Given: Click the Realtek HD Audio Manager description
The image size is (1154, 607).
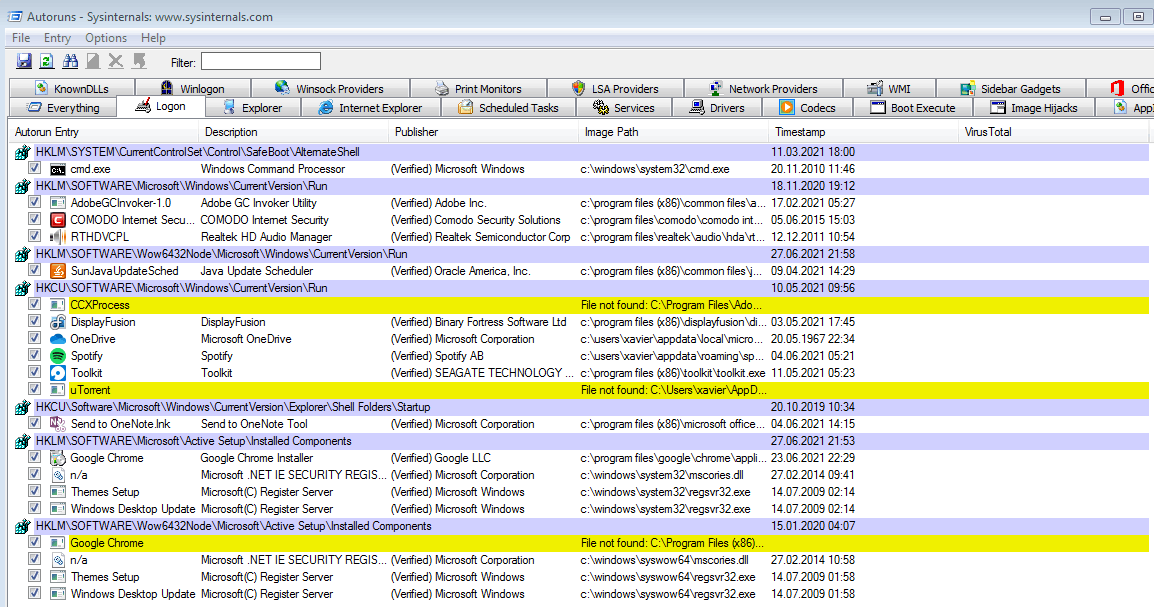Looking at the screenshot, I should tap(266, 237).
